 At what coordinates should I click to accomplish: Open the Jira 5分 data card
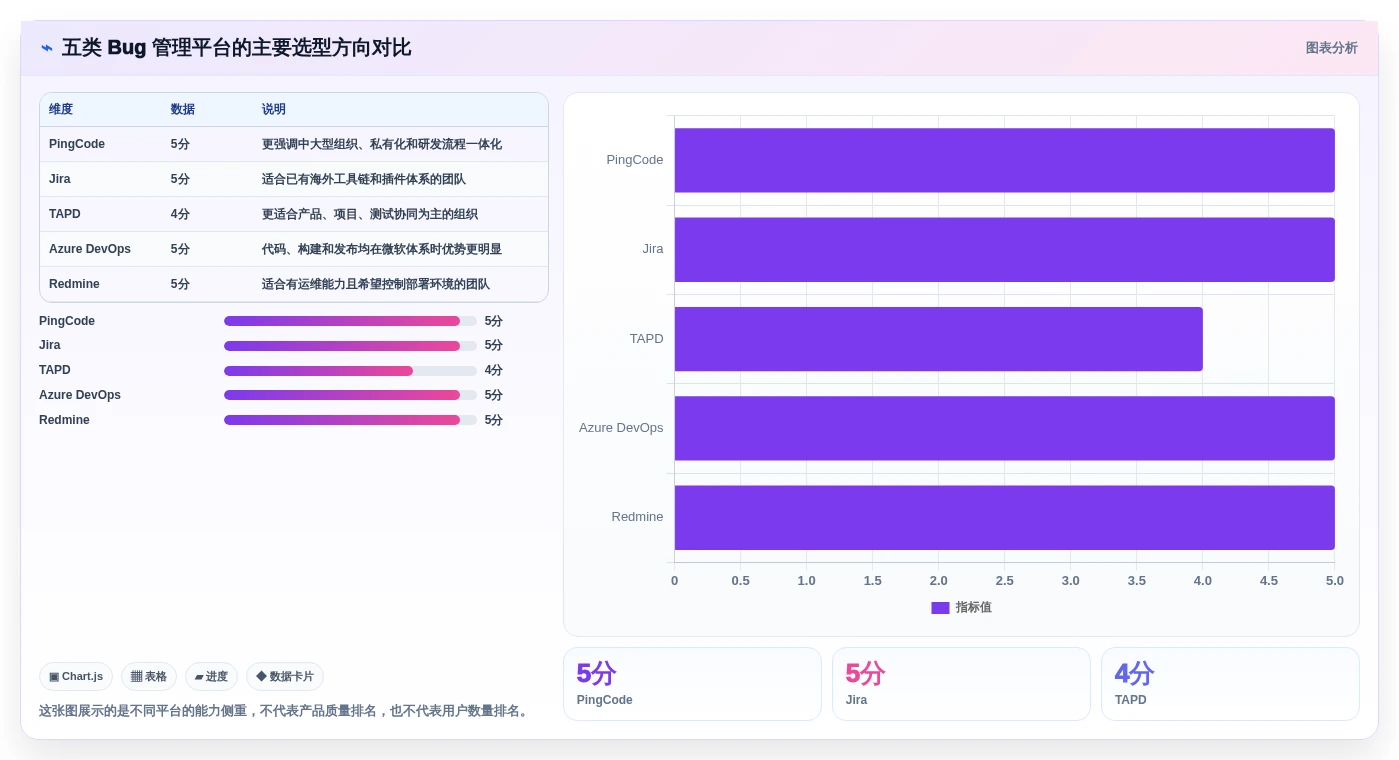point(961,684)
